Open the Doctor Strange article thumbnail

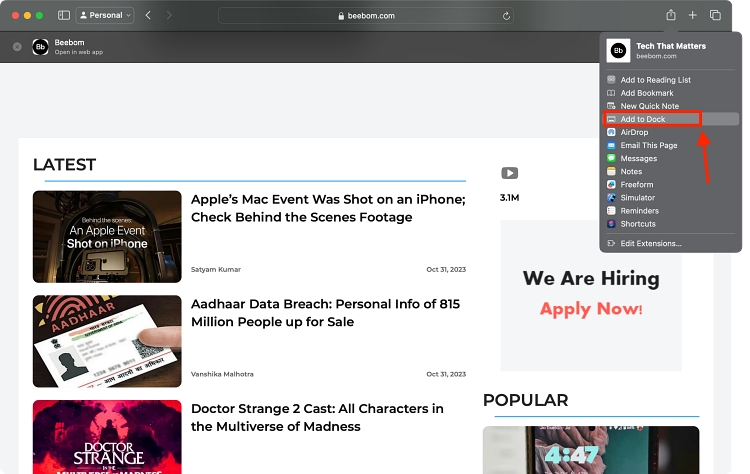tap(107, 437)
